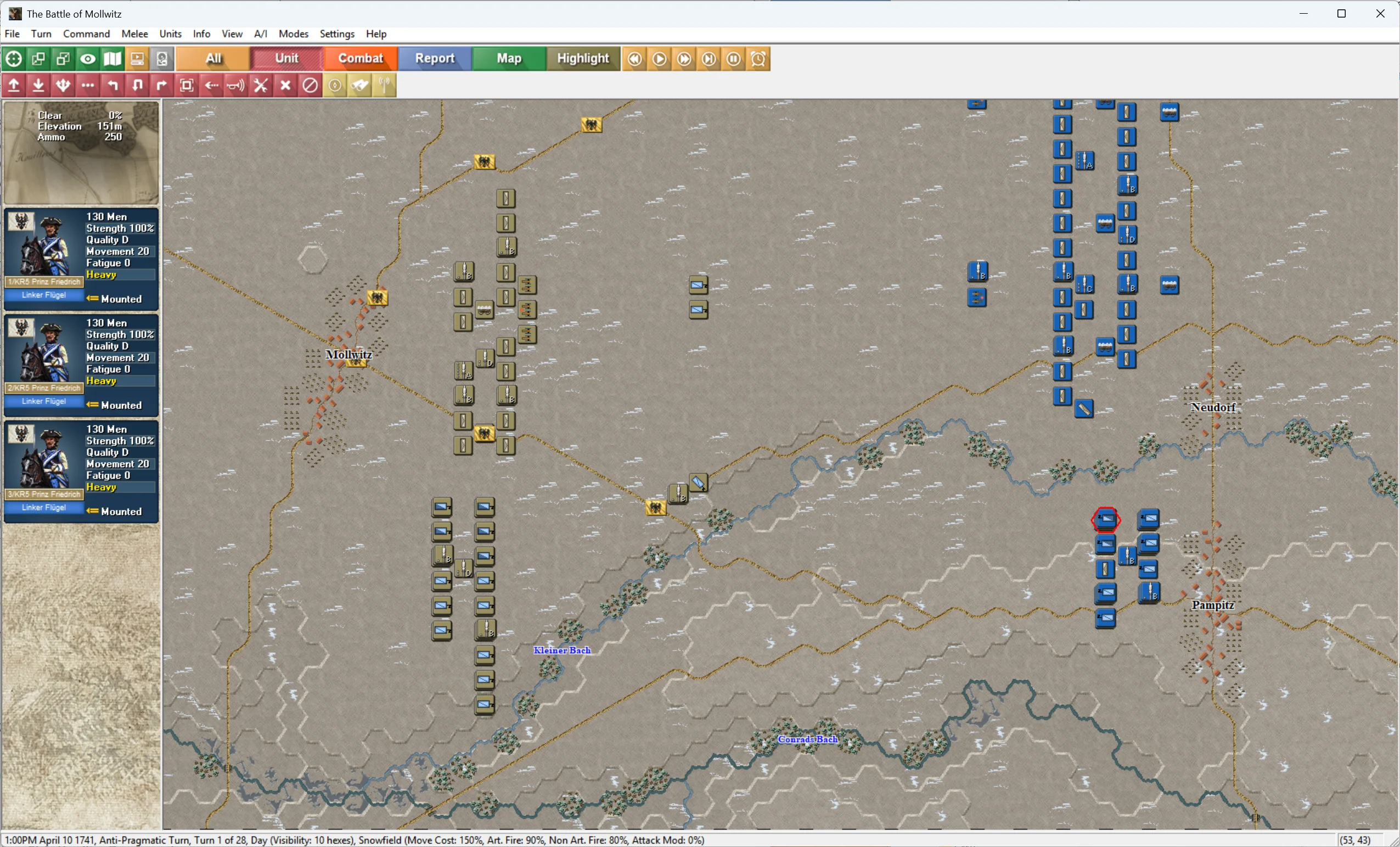The width and height of the screenshot is (1400, 847).
Task: Click the alarm clock icon
Action: 758,59
